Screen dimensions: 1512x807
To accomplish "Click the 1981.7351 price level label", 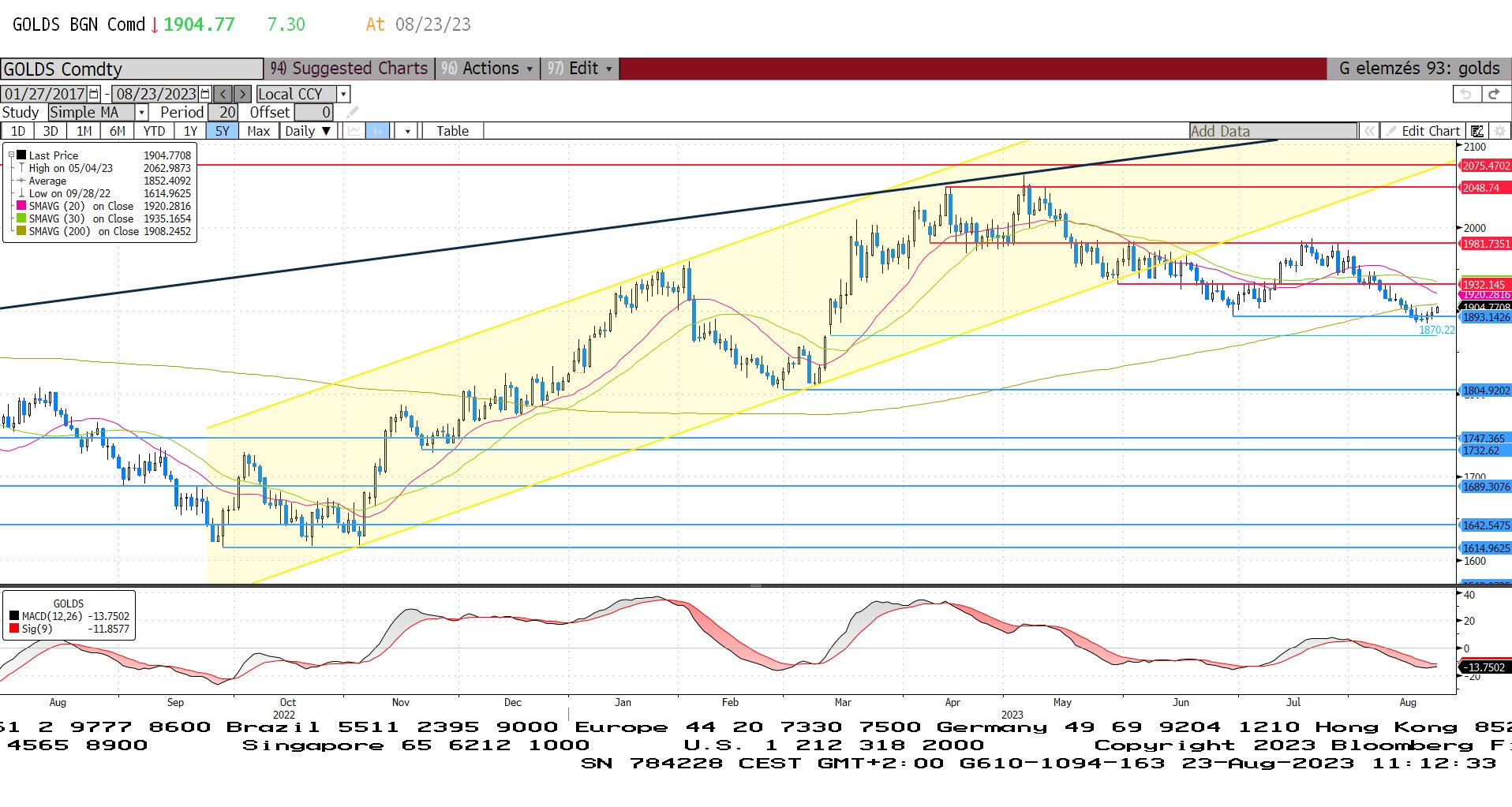I will tap(1486, 244).
